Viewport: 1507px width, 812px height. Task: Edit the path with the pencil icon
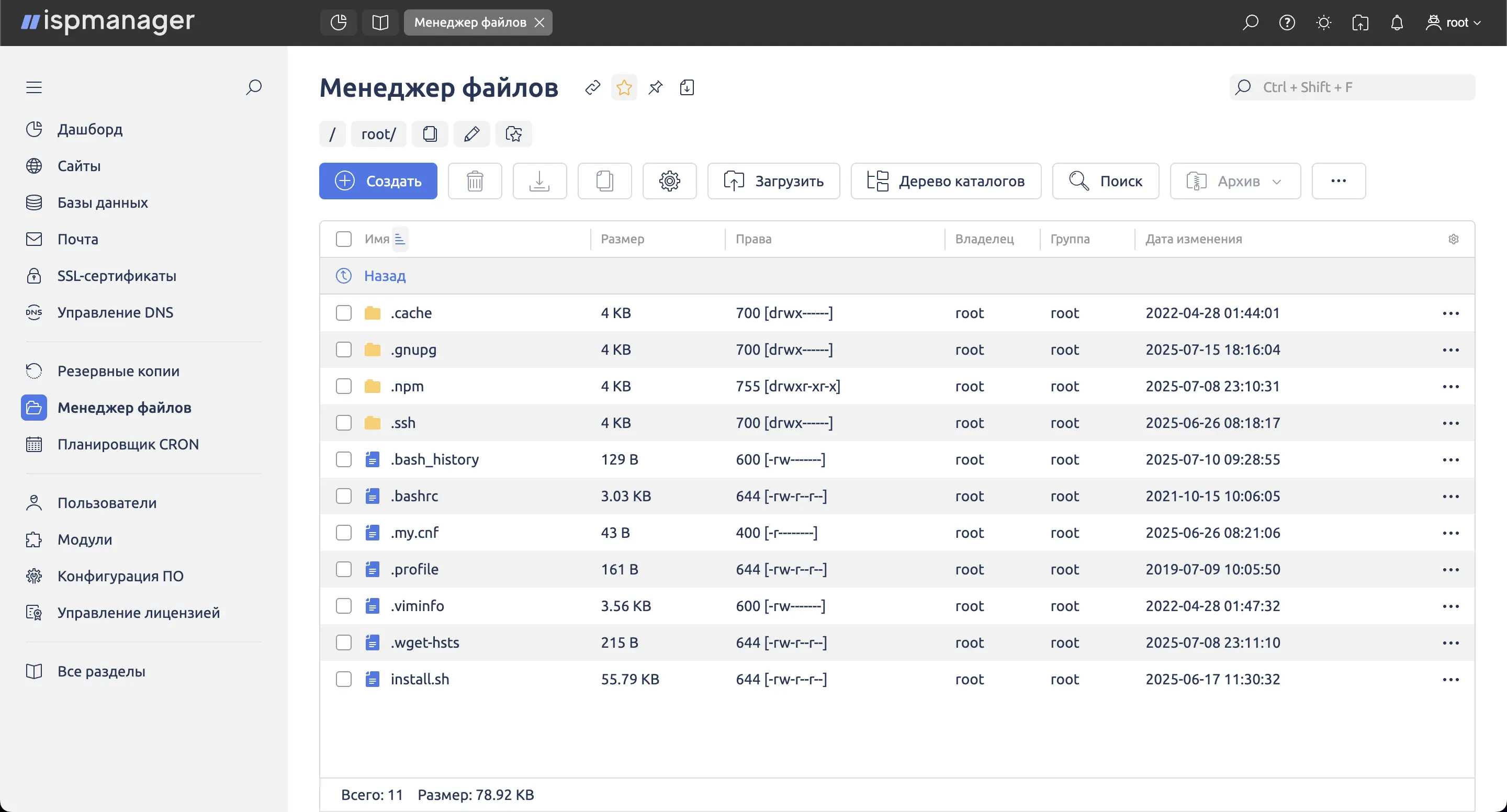click(x=471, y=133)
